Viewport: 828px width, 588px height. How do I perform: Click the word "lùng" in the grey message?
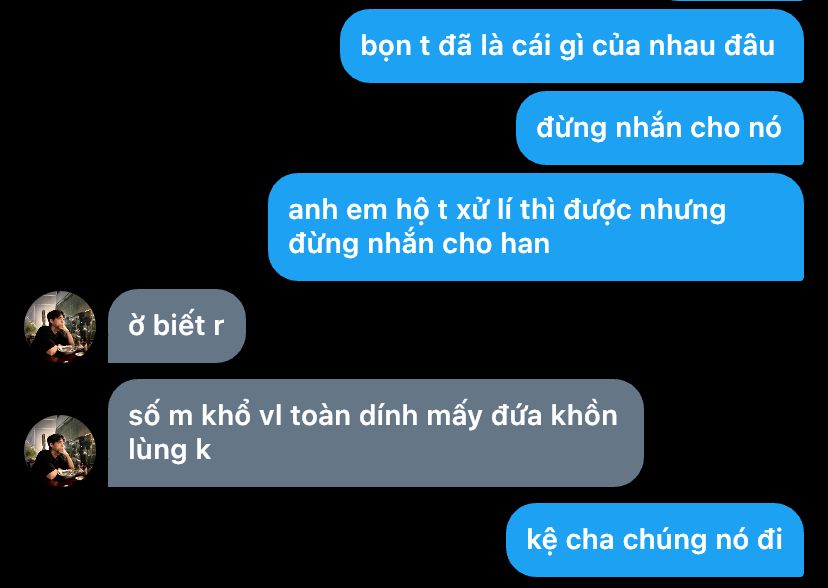click(x=157, y=451)
